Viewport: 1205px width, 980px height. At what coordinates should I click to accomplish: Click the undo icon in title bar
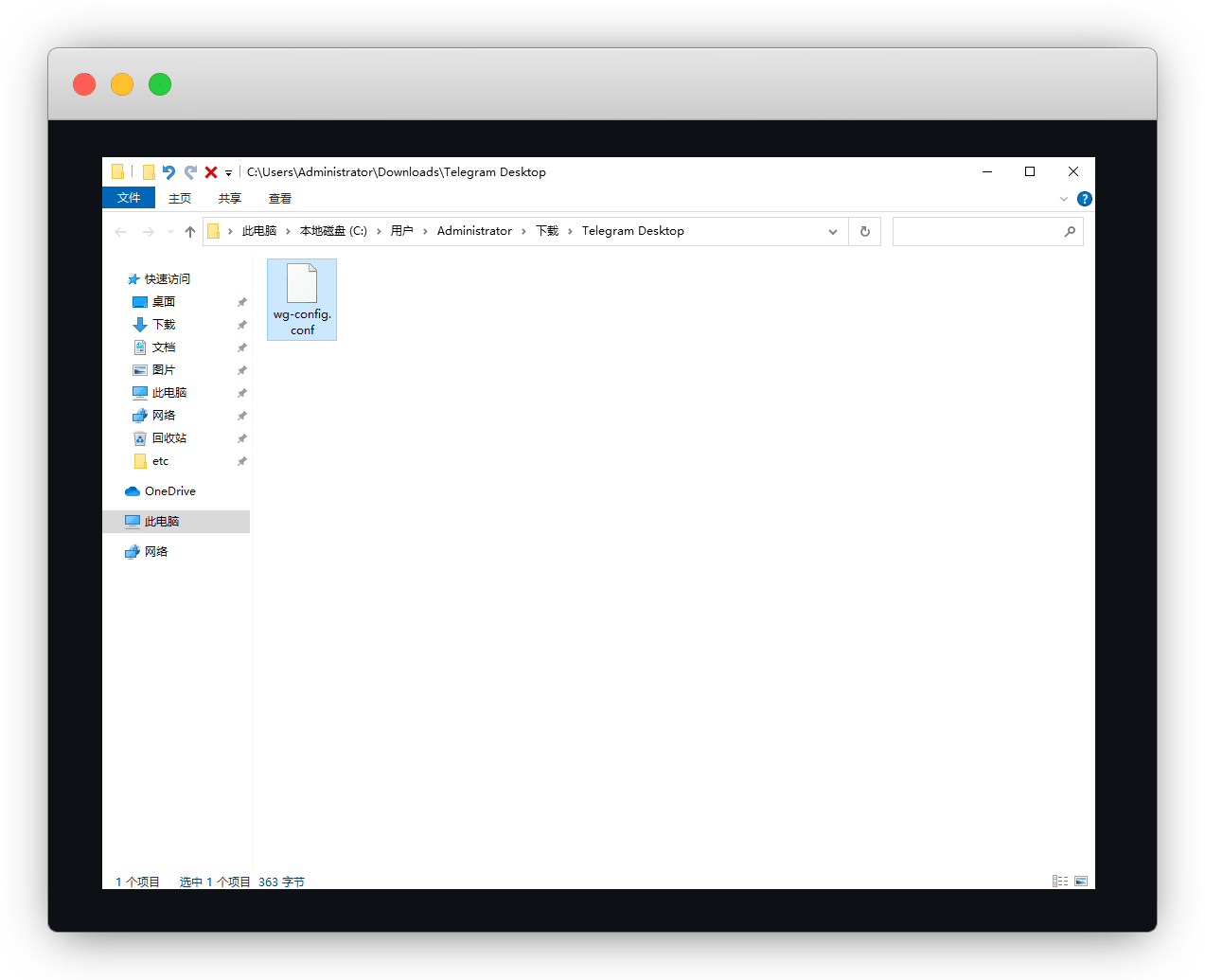(x=168, y=172)
